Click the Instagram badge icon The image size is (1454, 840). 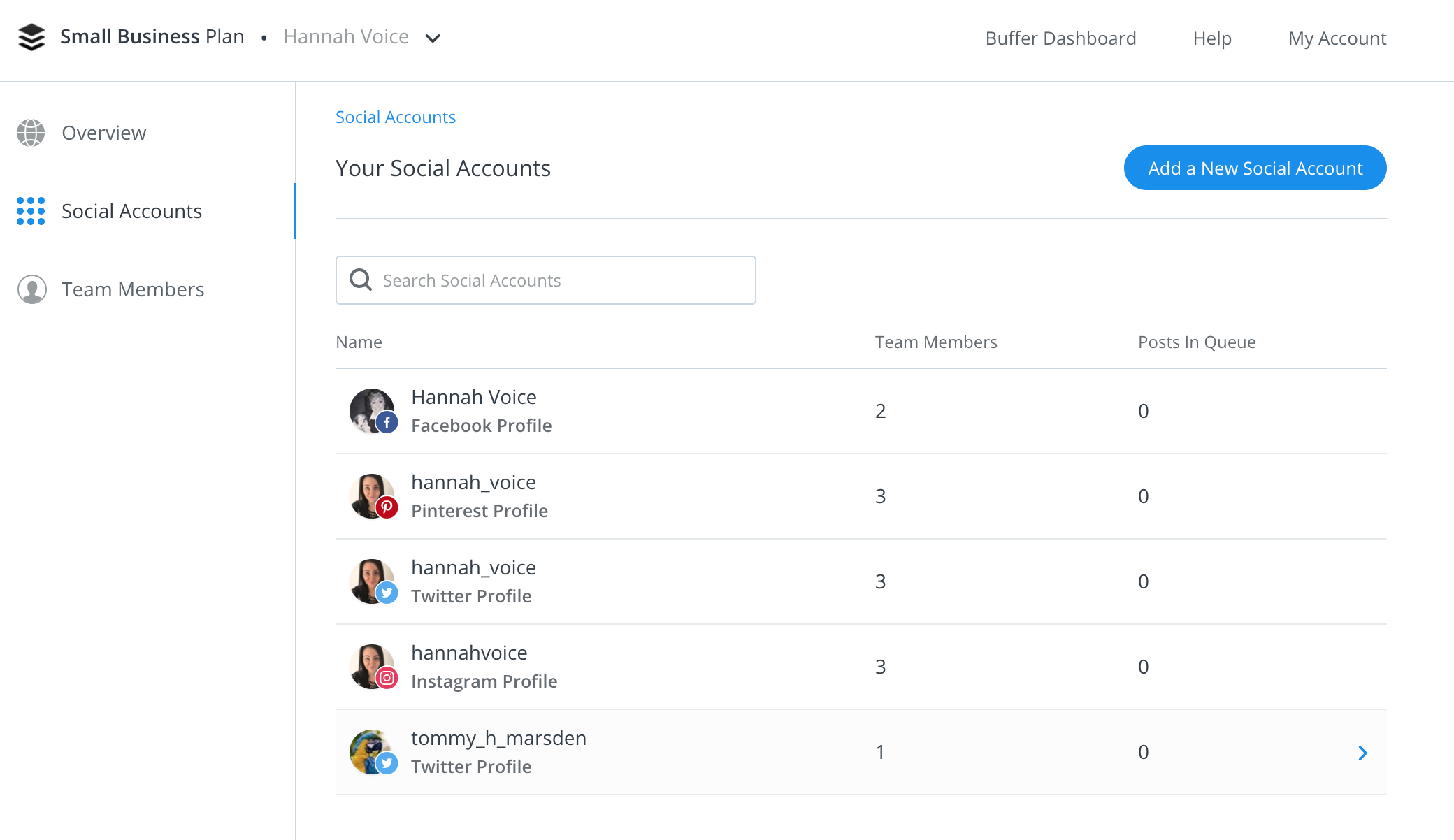pyautogui.click(x=387, y=678)
